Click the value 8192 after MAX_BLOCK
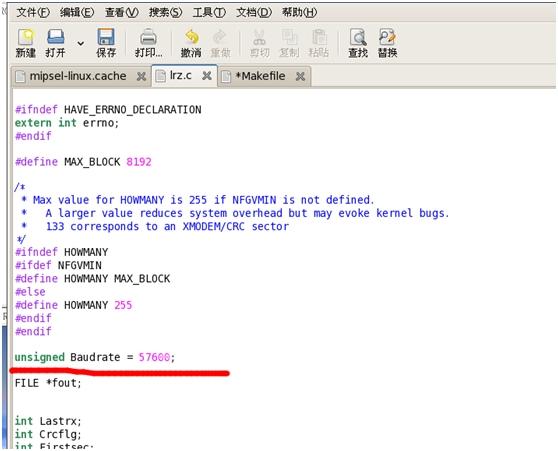 click(x=139, y=162)
